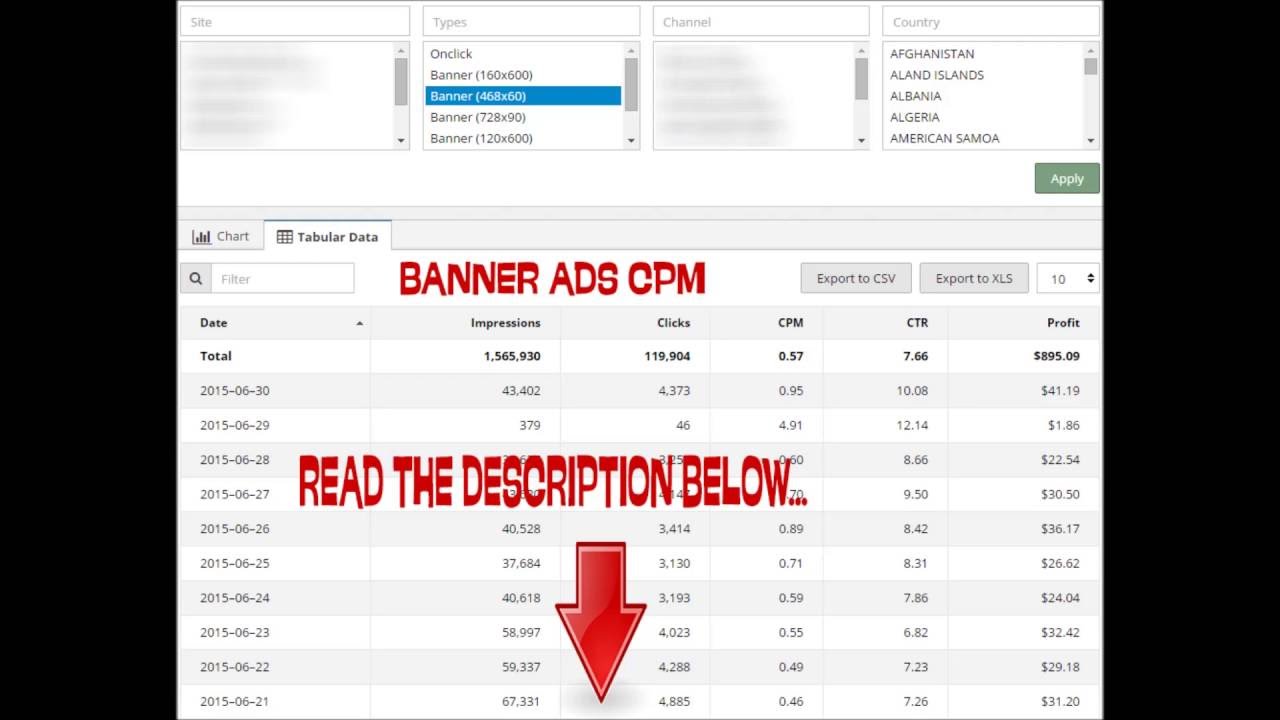Click inside the Filter input field
Viewport: 1280px width, 720px height.
pyautogui.click(x=283, y=278)
